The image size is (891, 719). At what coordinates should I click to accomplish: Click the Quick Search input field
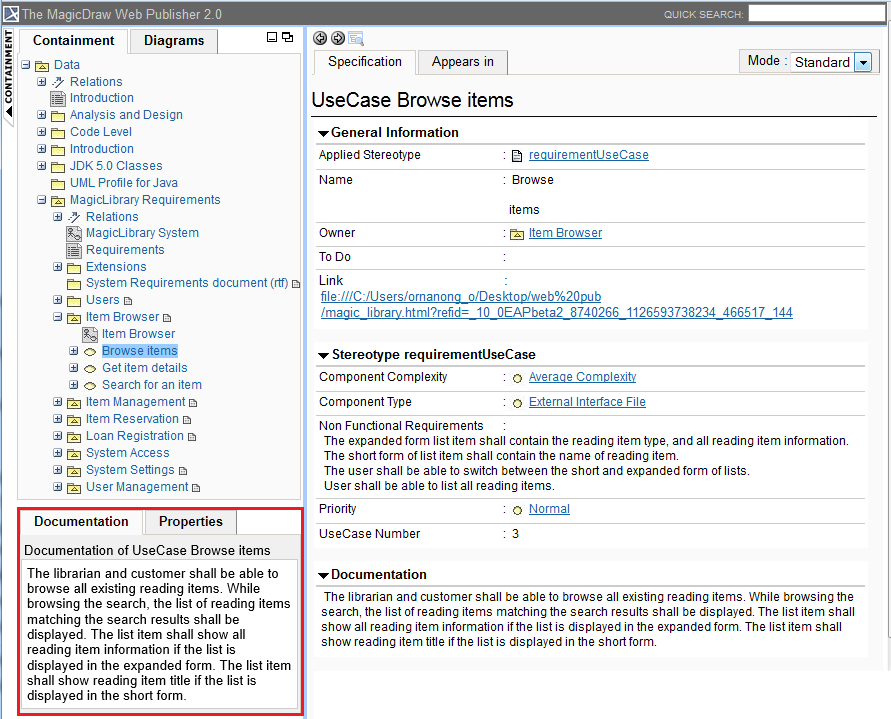click(x=816, y=14)
